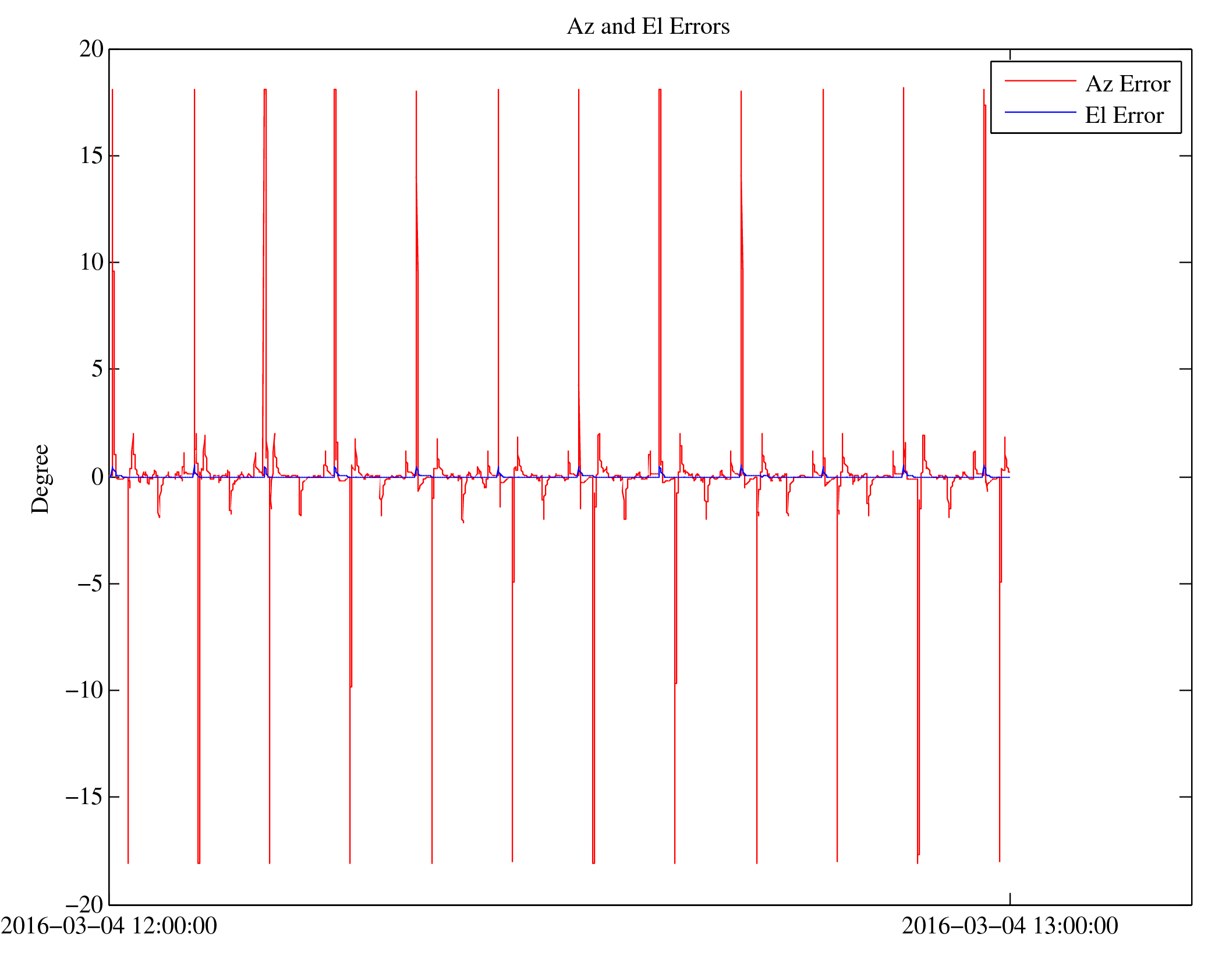Screen dimensions: 1208x980
Task: Click the y-axis tick label 5
Action: tap(97, 369)
